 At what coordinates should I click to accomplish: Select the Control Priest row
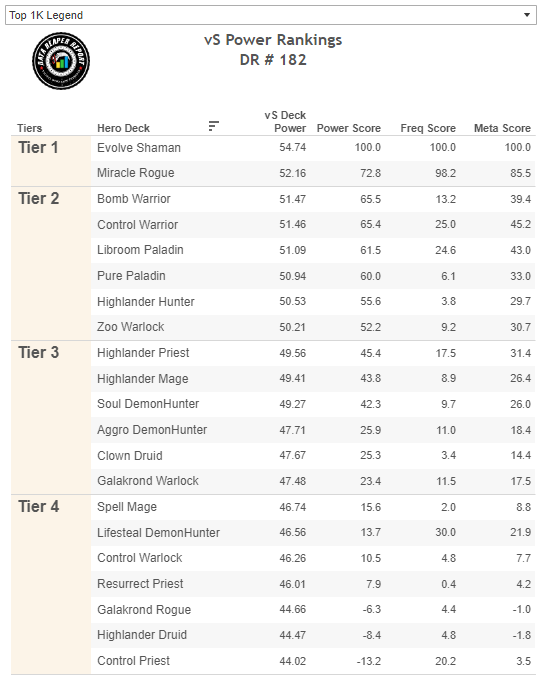click(x=313, y=661)
